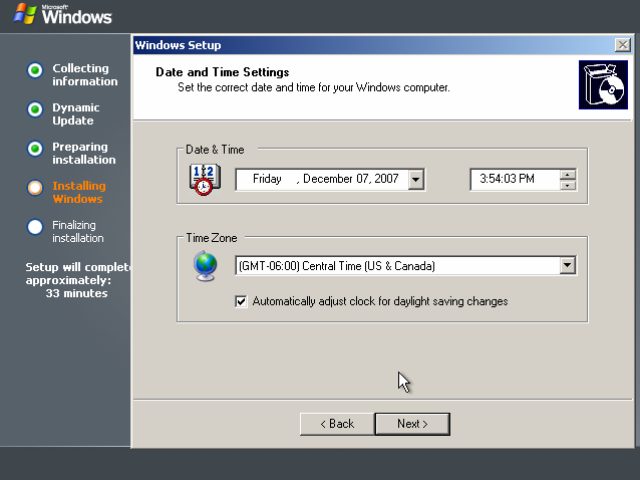Screen dimensions: 640x480
Task: Toggle automatic daylight saving adjustment checkbox
Action: point(241,302)
